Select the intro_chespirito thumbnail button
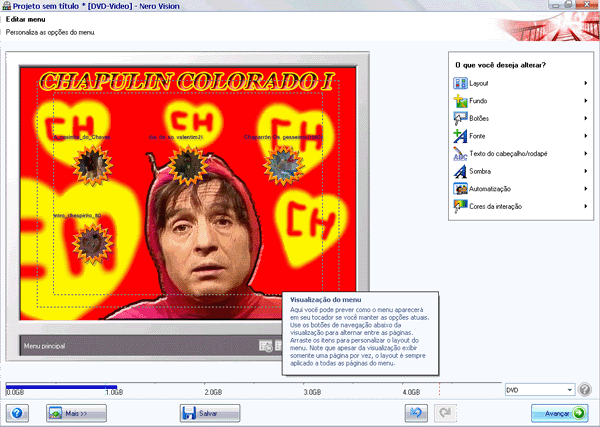 [x=92, y=238]
